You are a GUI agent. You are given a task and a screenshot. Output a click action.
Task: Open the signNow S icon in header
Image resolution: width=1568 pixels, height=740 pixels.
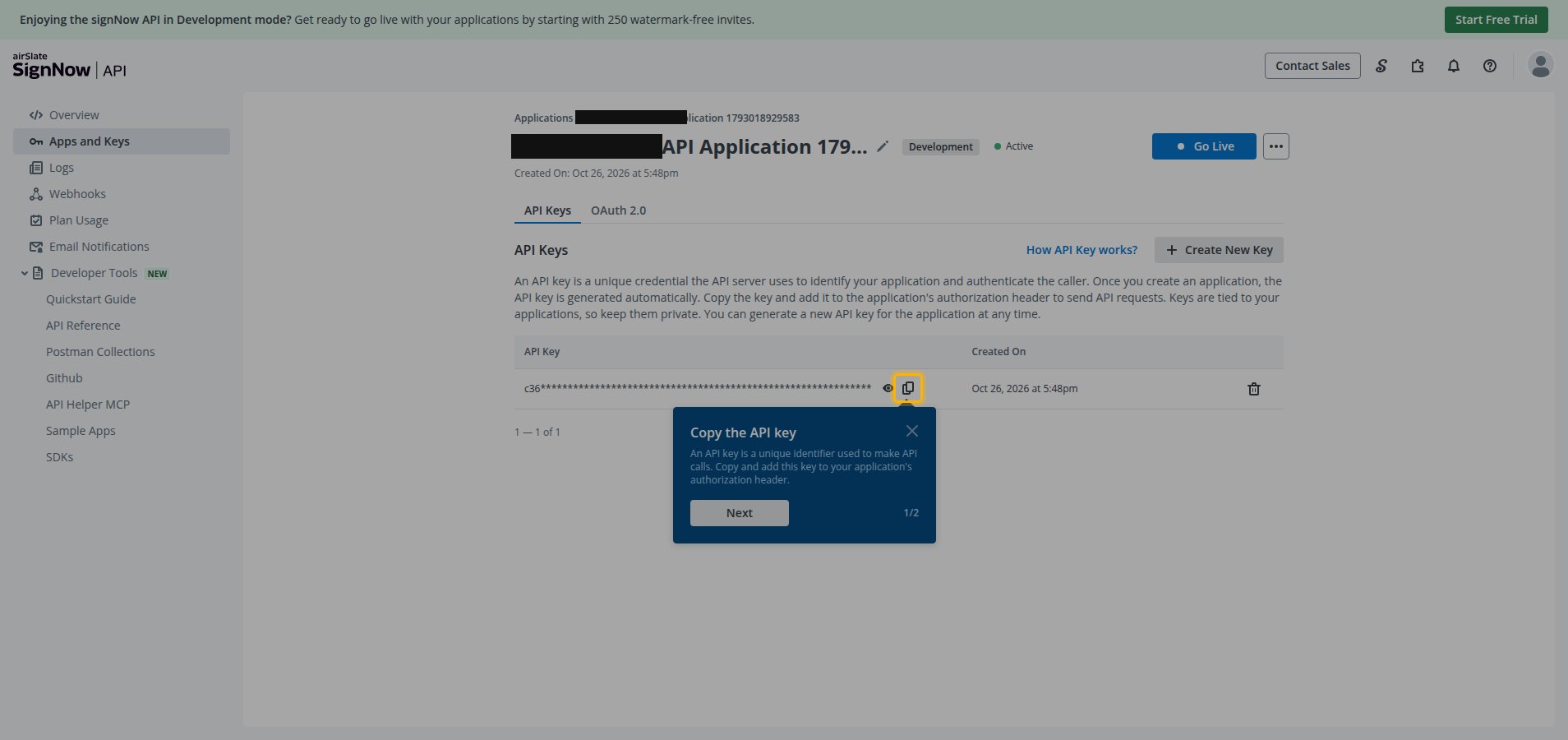pos(1381,66)
